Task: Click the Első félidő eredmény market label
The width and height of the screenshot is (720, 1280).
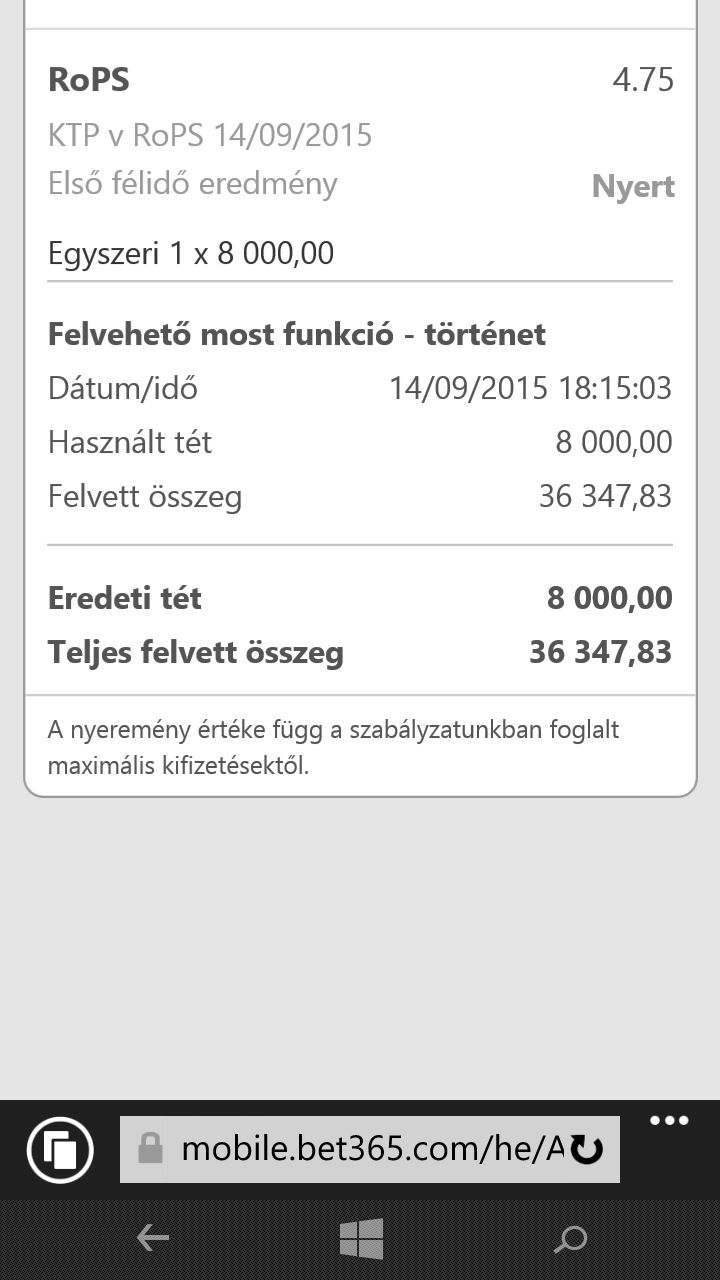Action: point(193,184)
